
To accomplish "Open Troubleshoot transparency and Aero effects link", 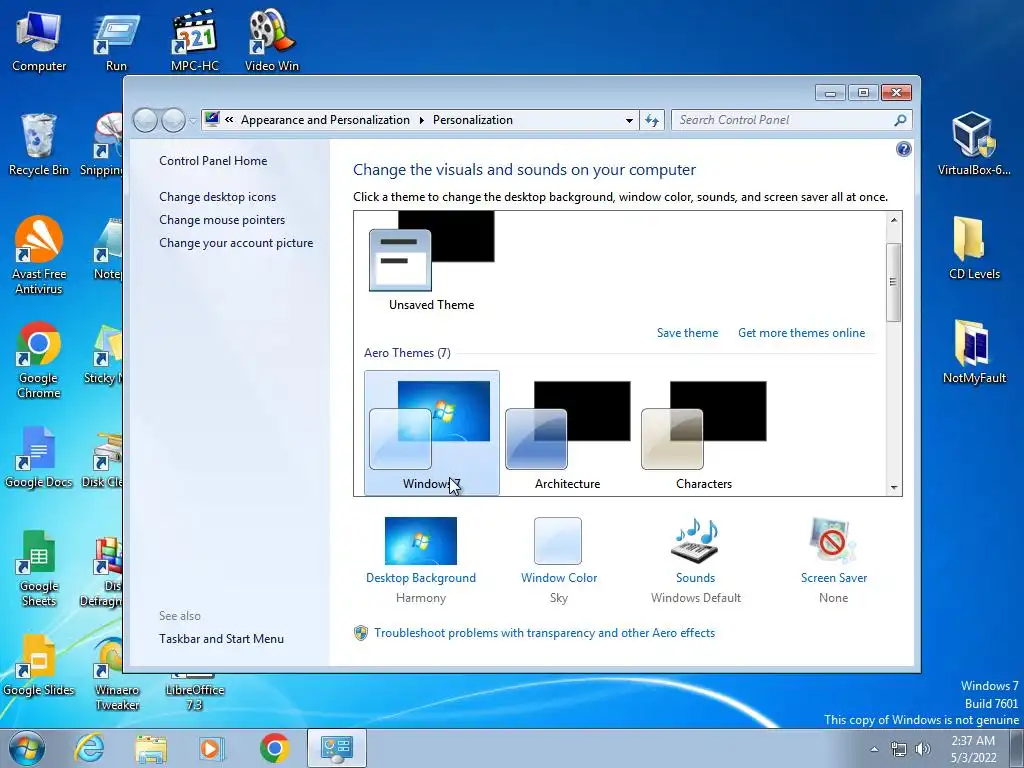I will pyautogui.click(x=544, y=633).
